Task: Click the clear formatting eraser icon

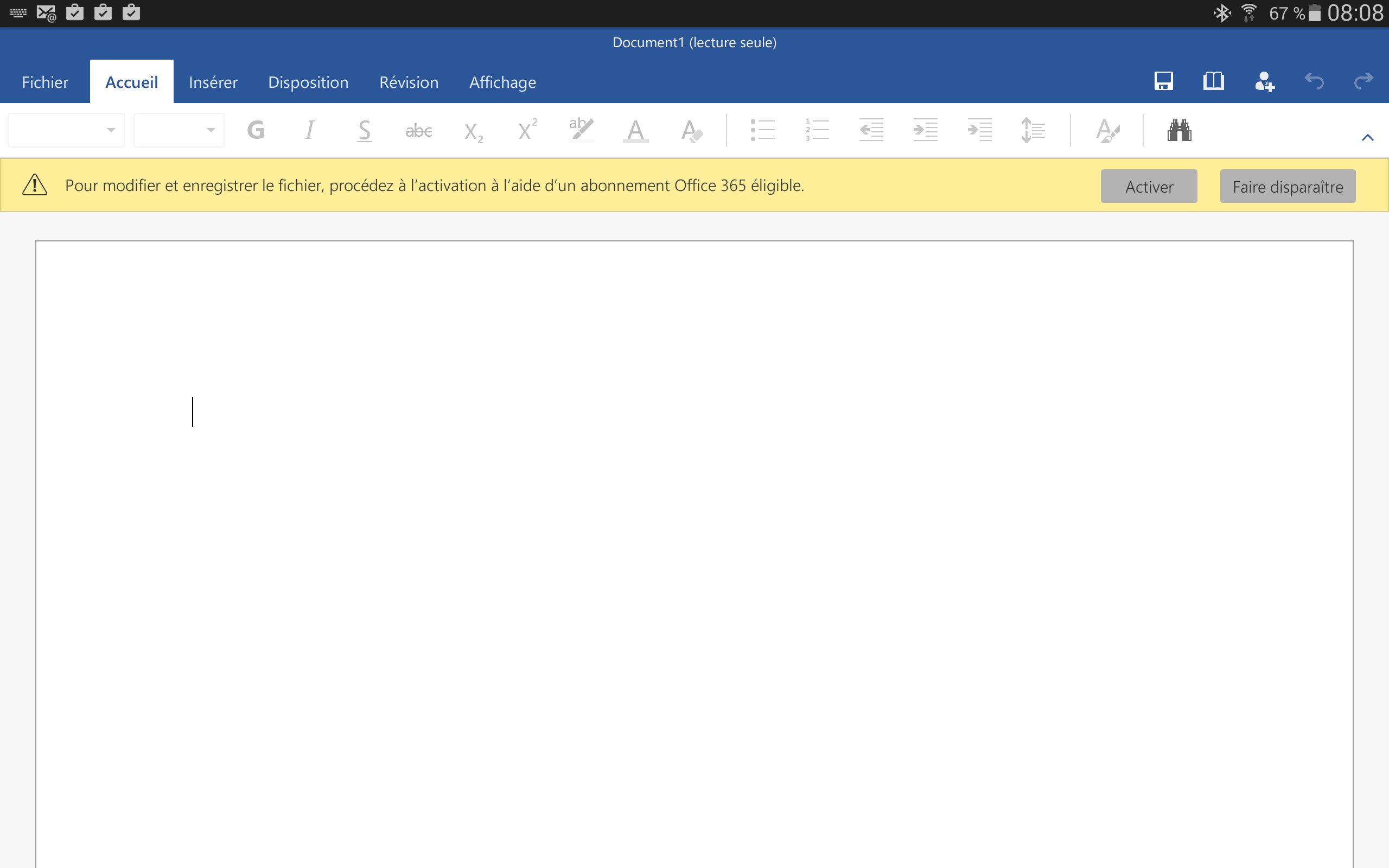Action: click(692, 131)
